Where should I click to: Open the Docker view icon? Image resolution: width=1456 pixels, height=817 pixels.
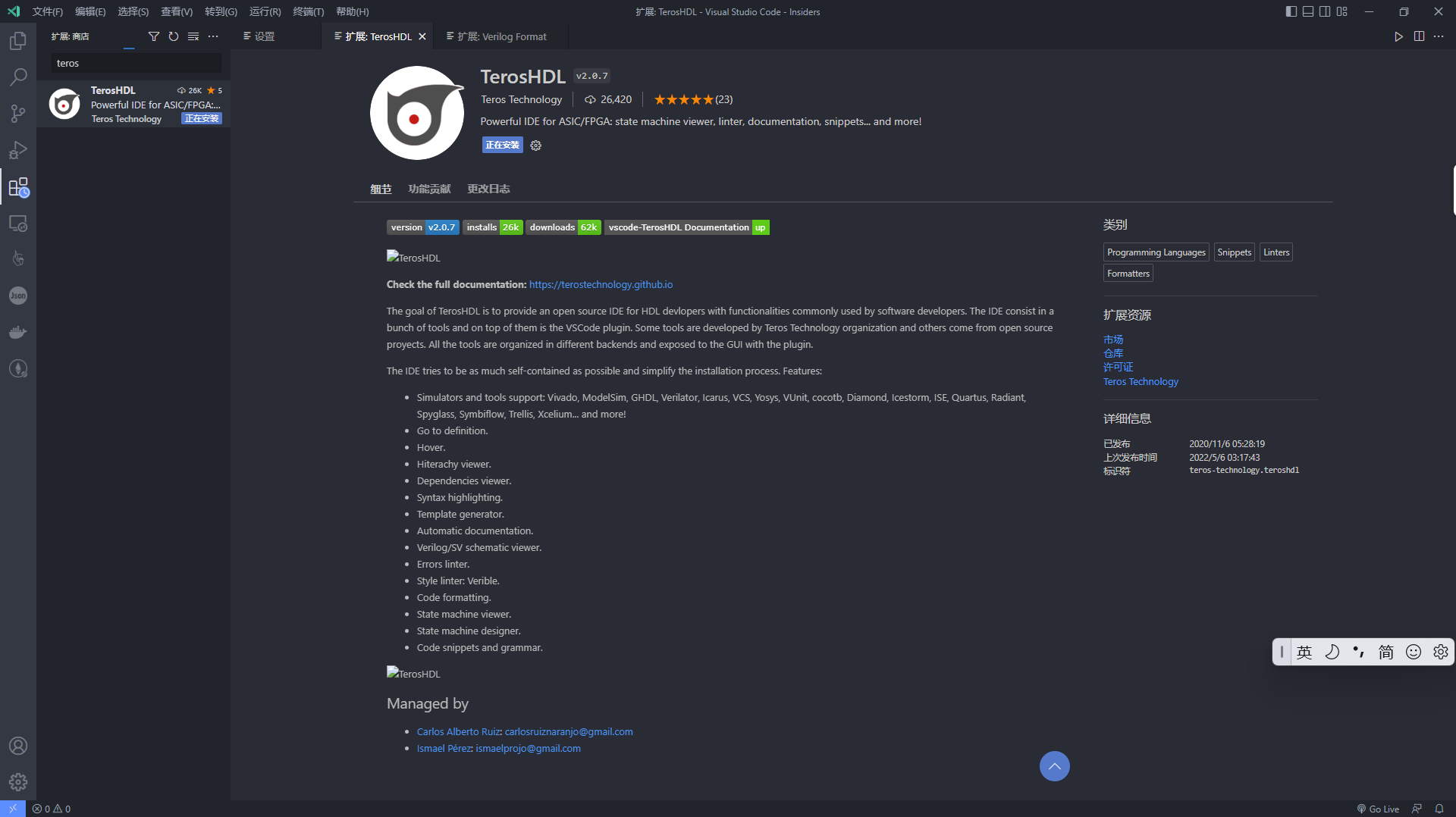point(18,332)
